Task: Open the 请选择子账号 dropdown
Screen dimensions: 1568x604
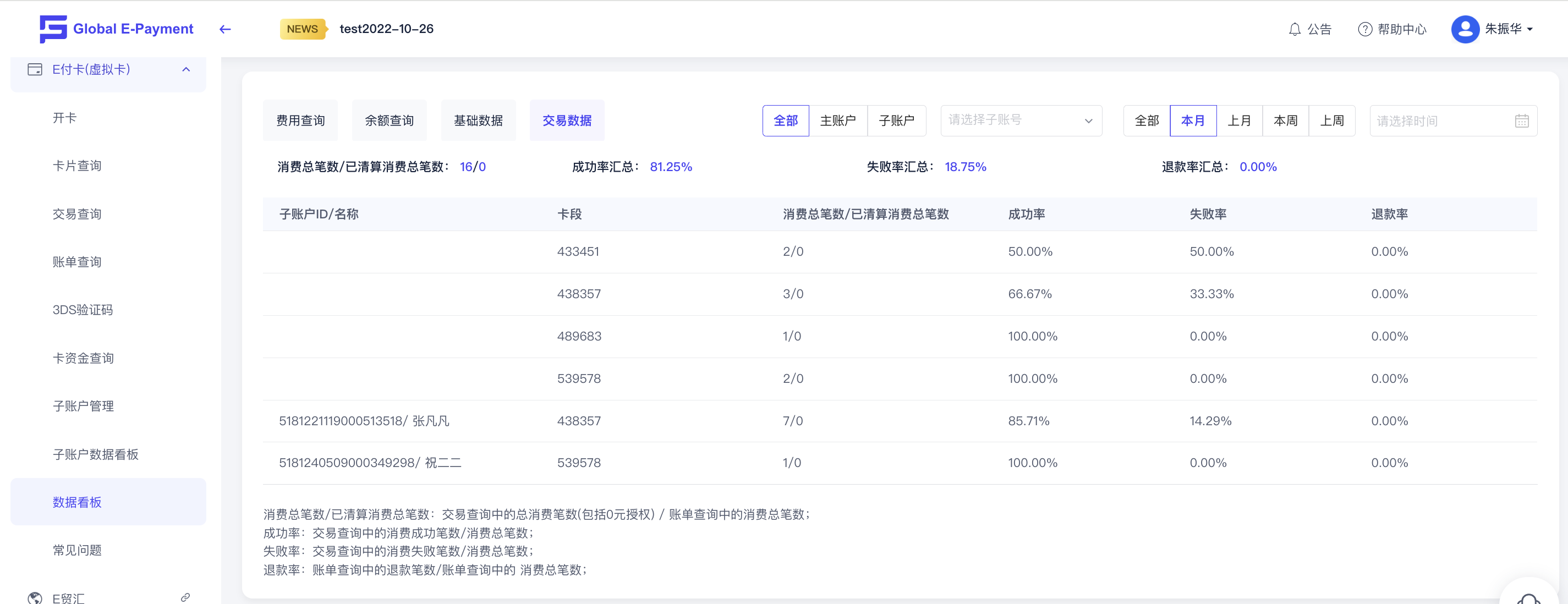Action: (1021, 120)
